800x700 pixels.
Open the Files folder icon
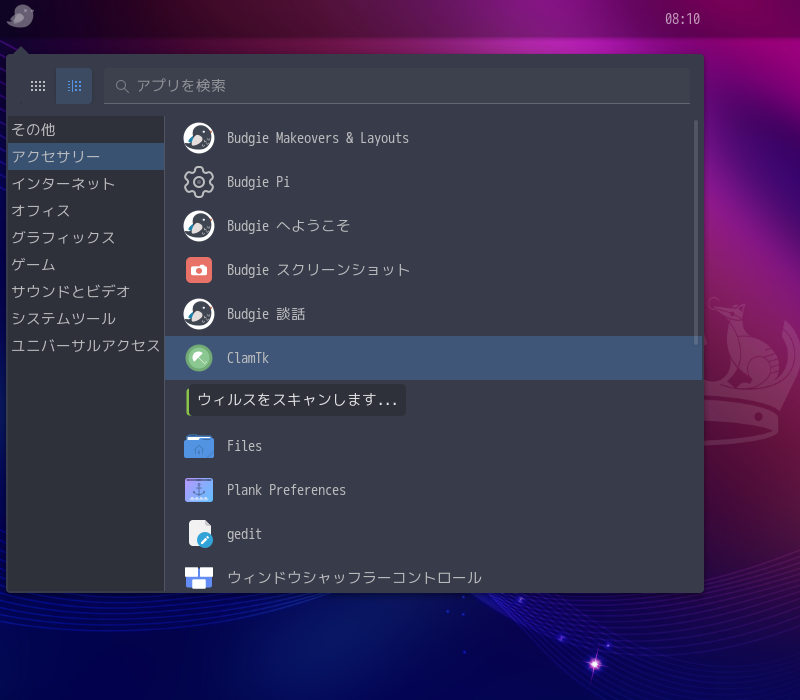(199, 446)
